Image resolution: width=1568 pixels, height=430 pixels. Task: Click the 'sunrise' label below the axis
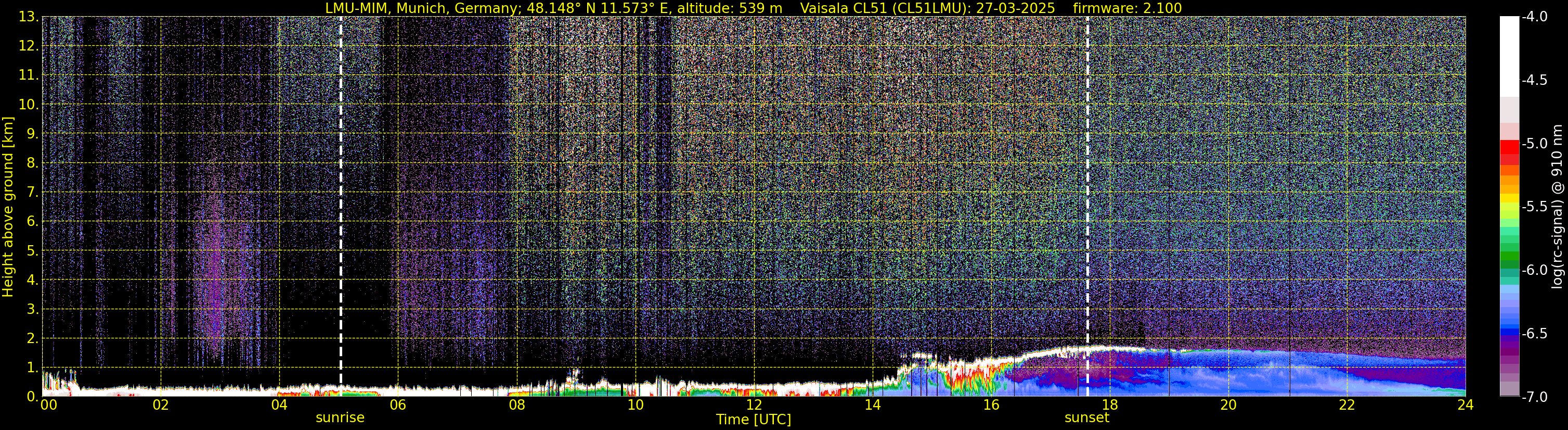(340, 417)
